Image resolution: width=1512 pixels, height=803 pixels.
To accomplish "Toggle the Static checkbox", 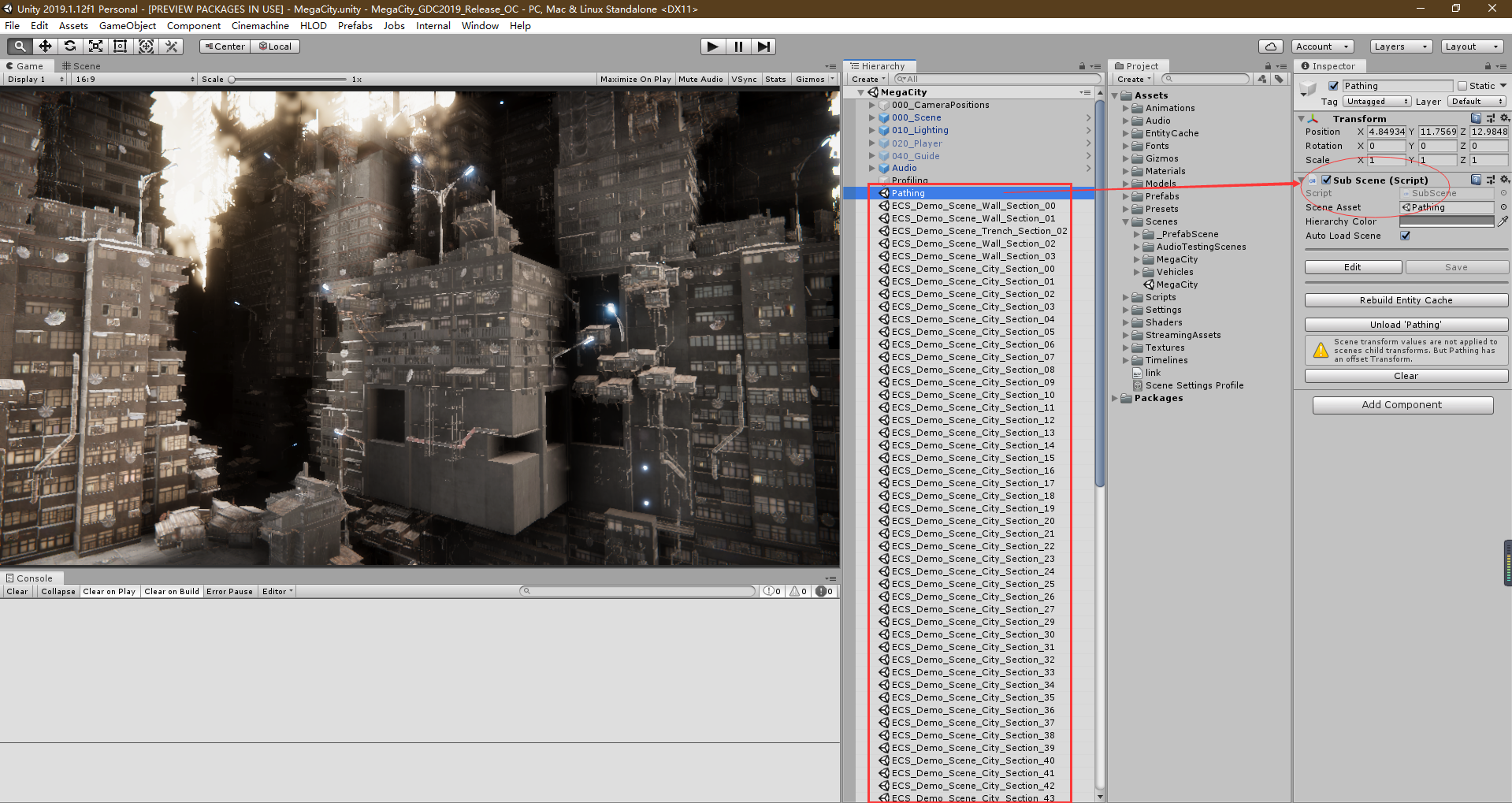I will pos(1462,86).
